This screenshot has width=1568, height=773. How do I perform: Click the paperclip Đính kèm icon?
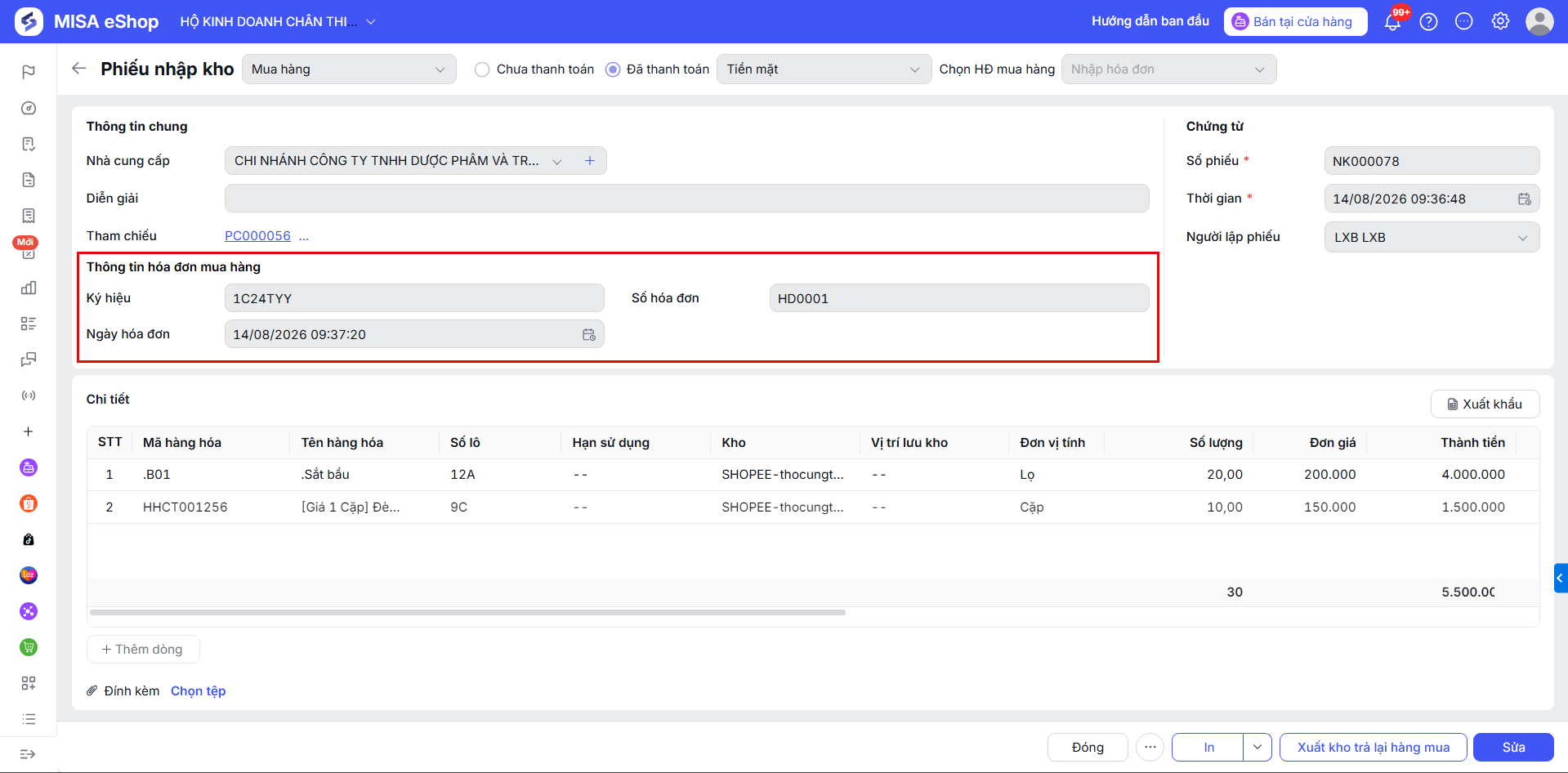tap(92, 690)
